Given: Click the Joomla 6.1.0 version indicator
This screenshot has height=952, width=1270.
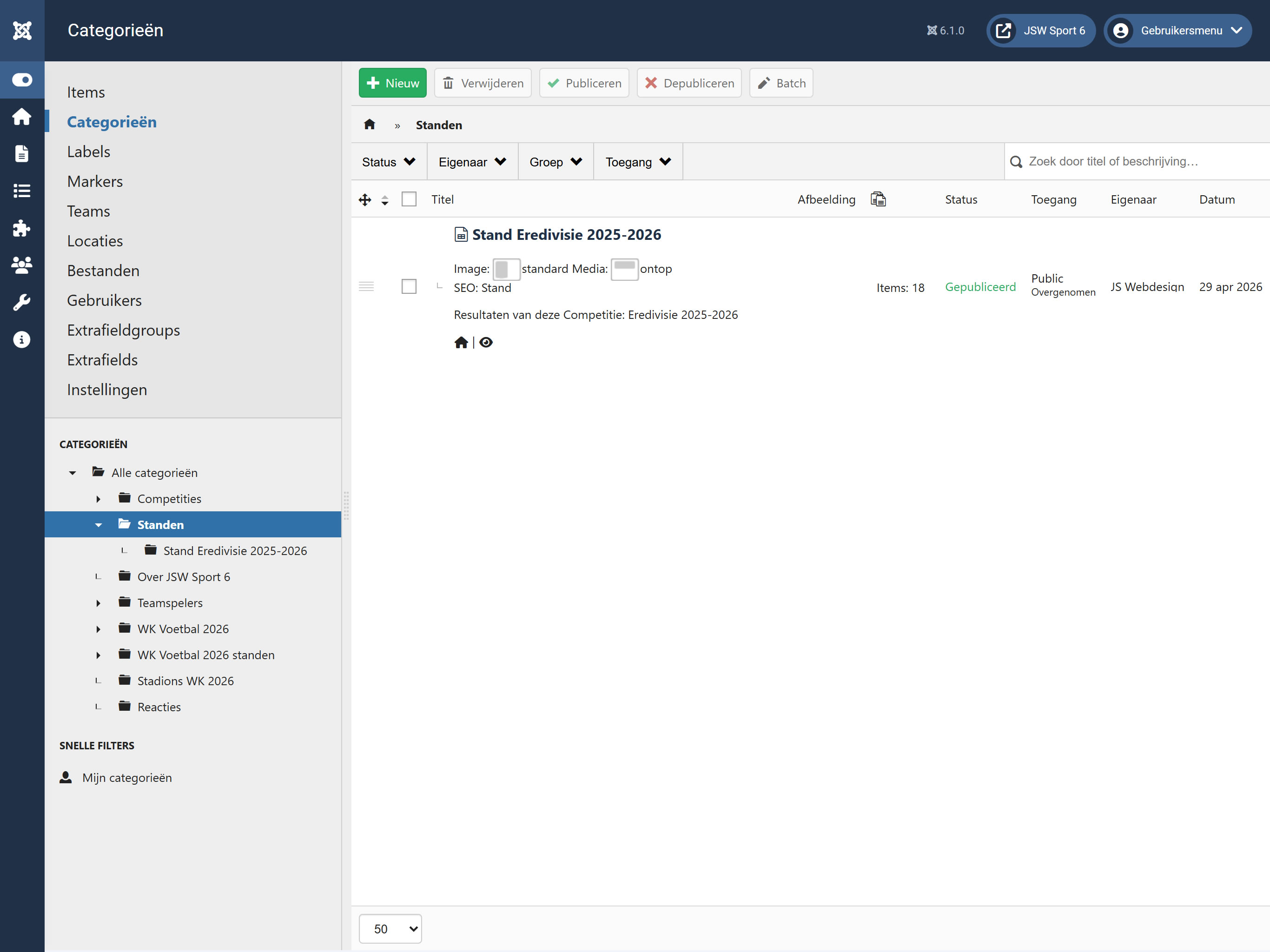Looking at the screenshot, I should 946,30.
